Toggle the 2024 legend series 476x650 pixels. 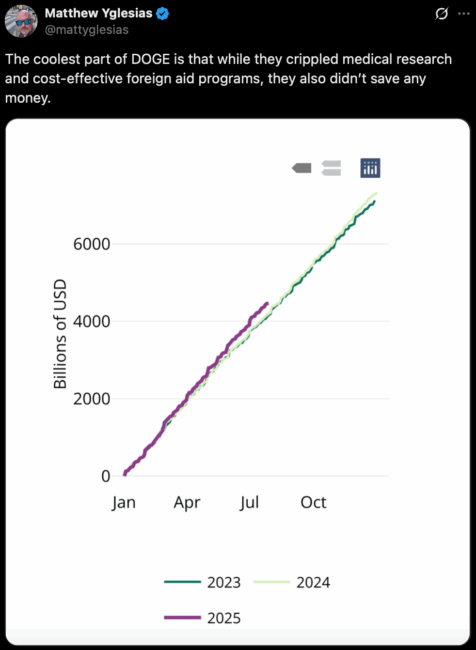(291, 582)
